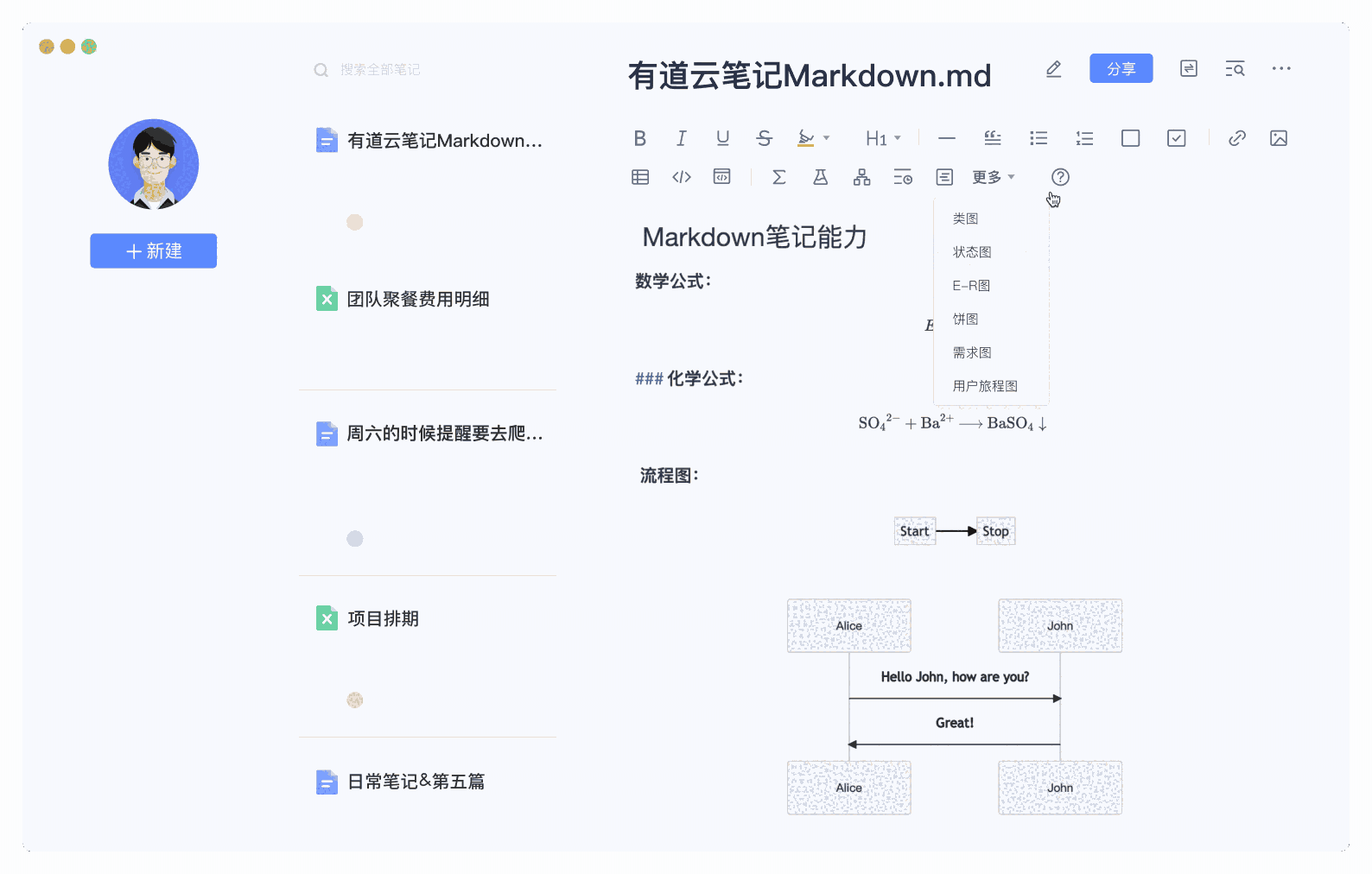Open the Markdown help question icon
The height and width of the screenshot is (874, 1372).
coord(1060,177)
